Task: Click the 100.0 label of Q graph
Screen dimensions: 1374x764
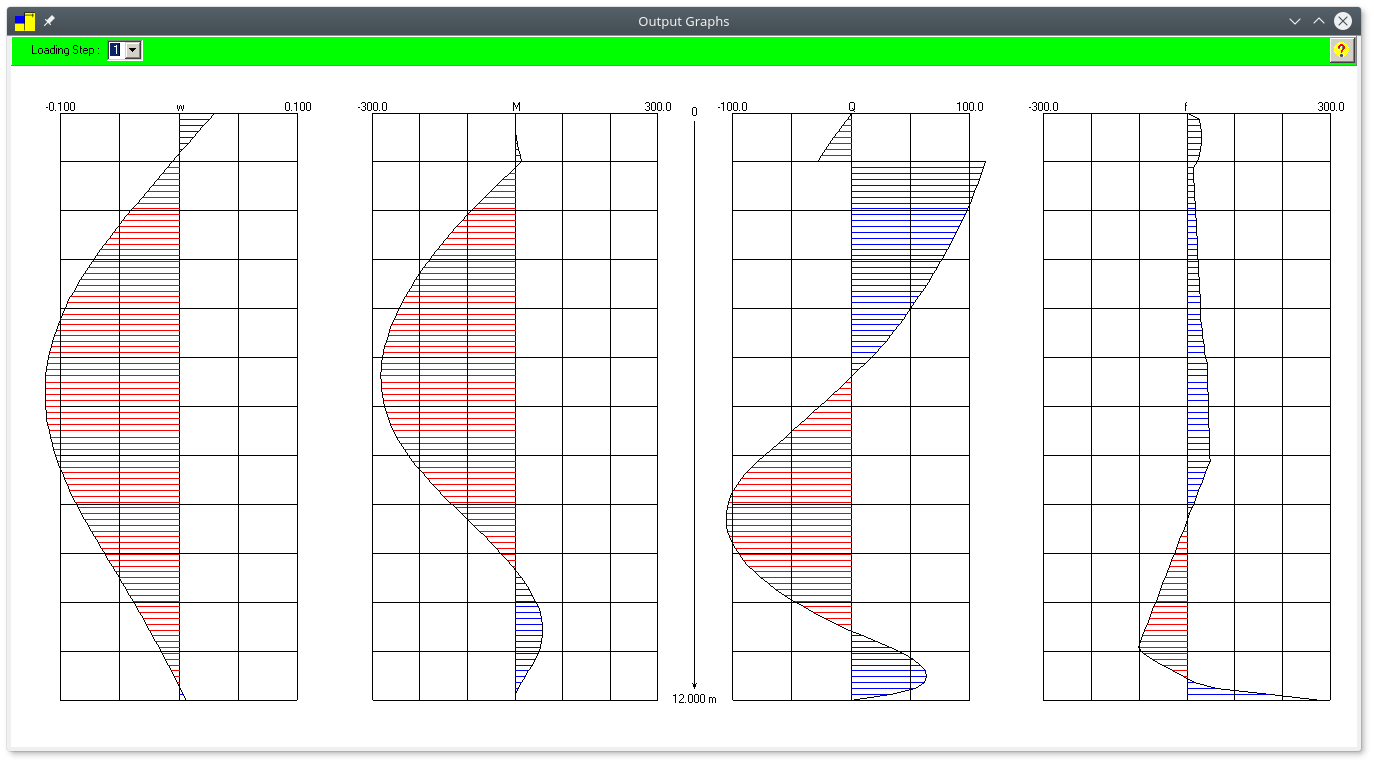Action: (x=969, y=107)
